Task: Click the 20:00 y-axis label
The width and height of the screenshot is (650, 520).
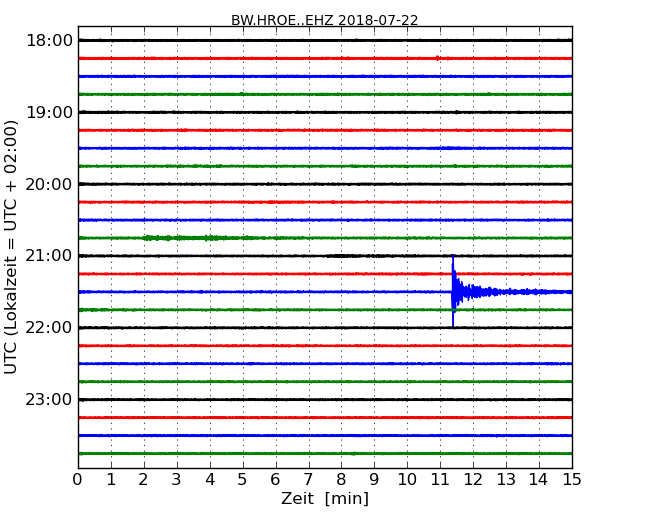Action: (49, 184)
